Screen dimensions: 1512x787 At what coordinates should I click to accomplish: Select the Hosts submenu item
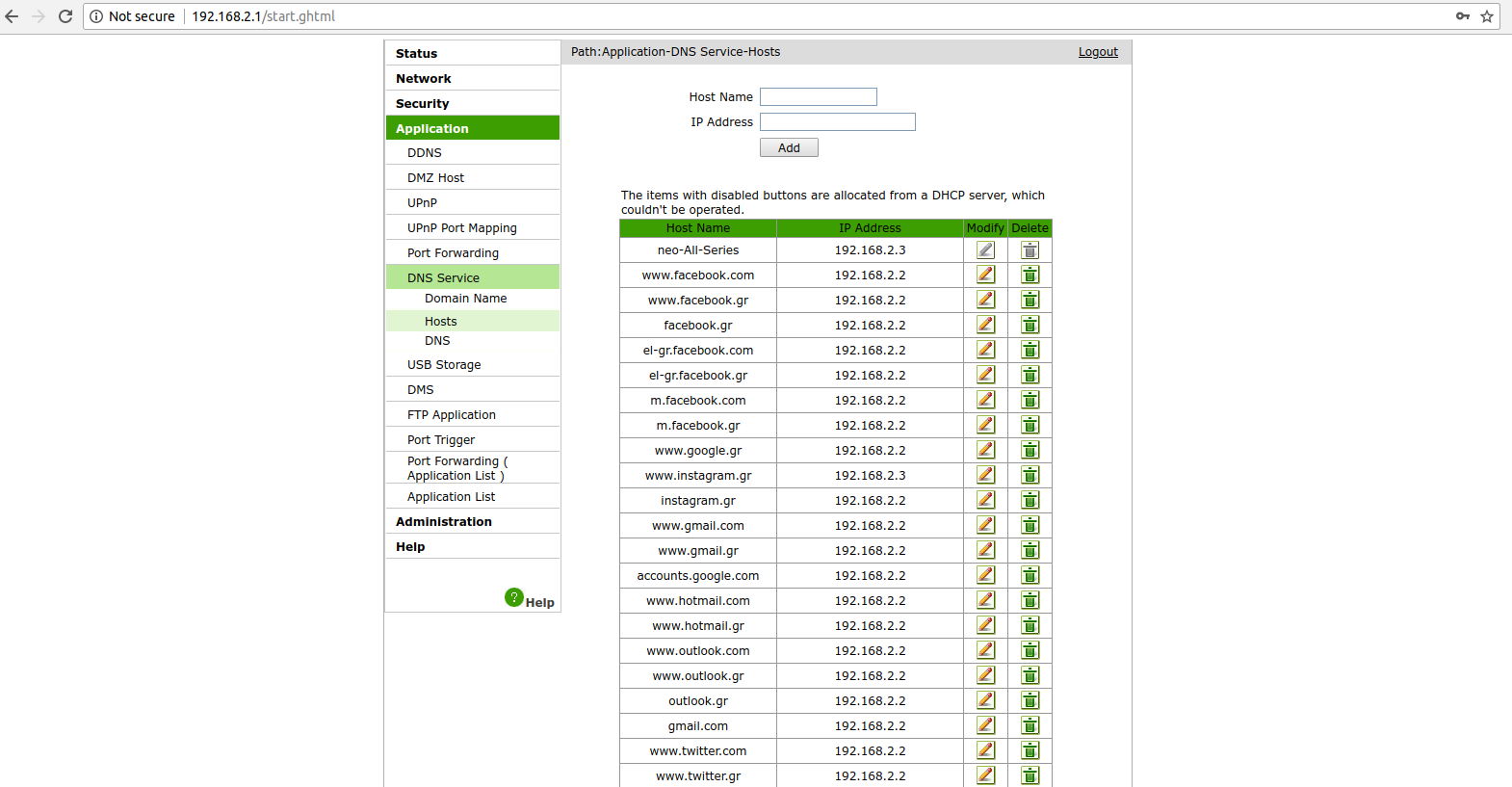pos(472,321)
